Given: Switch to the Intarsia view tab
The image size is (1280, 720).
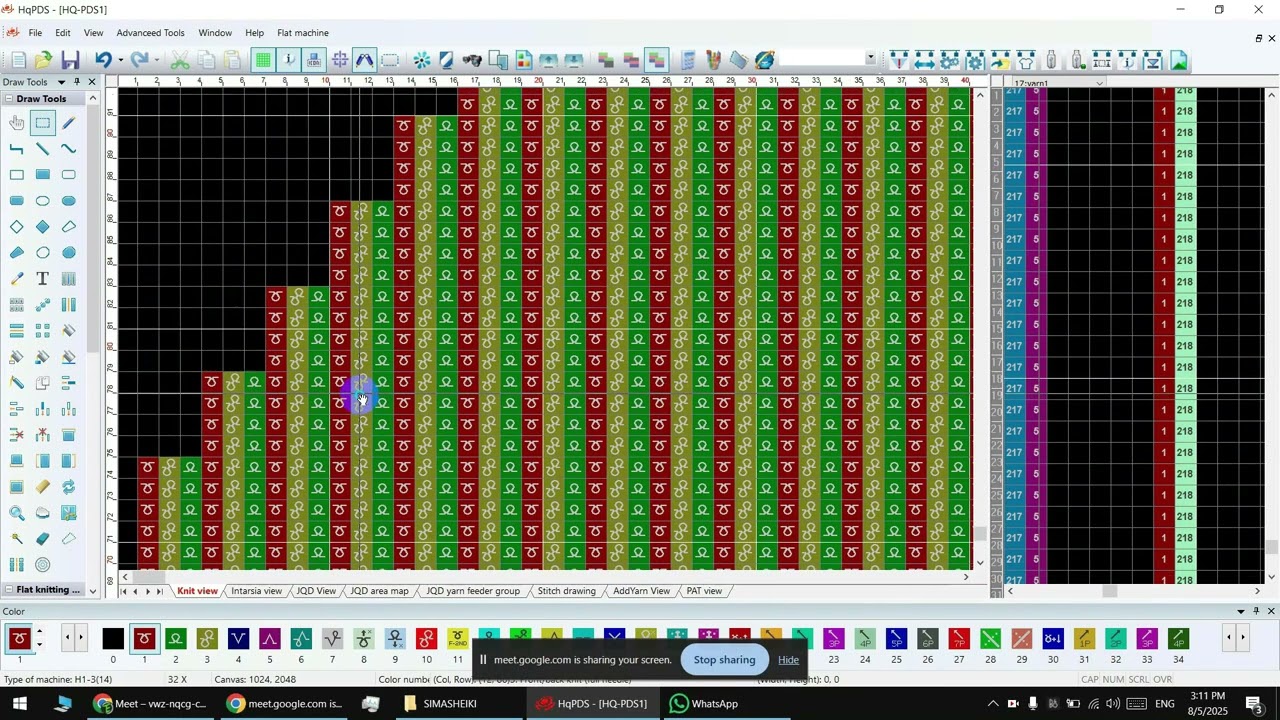Looking at the screenshot, I should pos(256,591).
